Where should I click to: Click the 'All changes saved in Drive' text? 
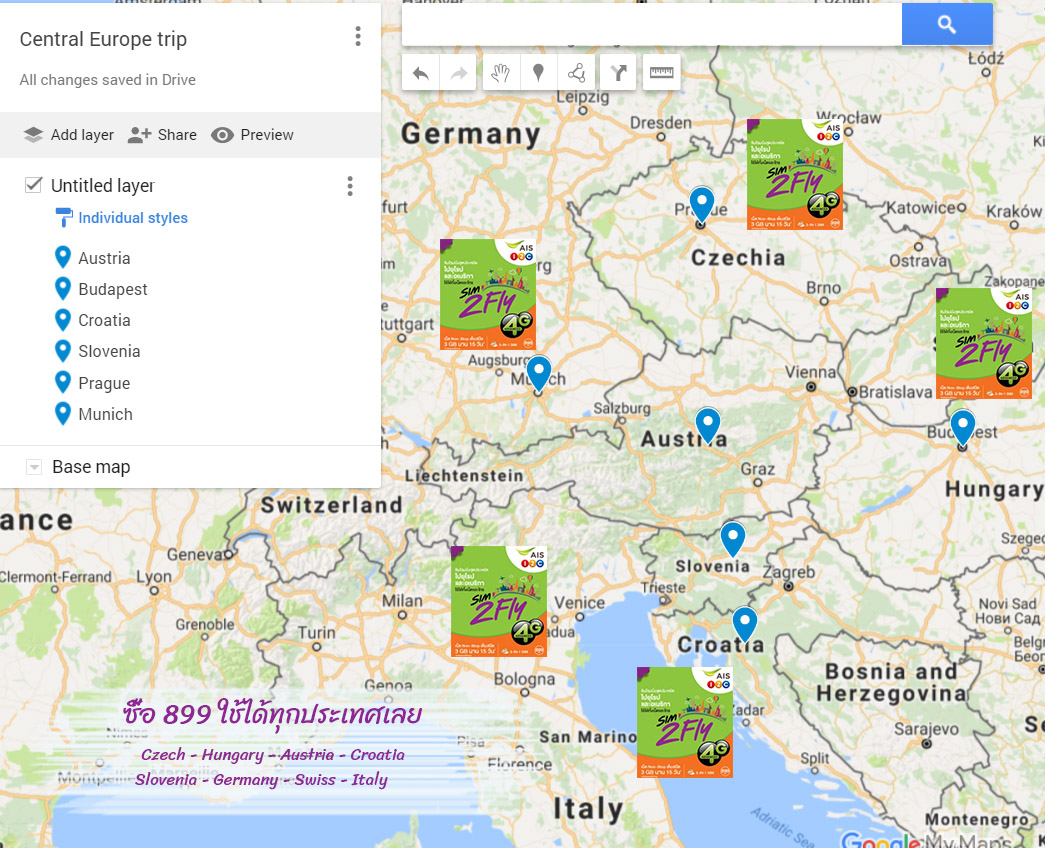pyautogui.click(x=108, y=80)
